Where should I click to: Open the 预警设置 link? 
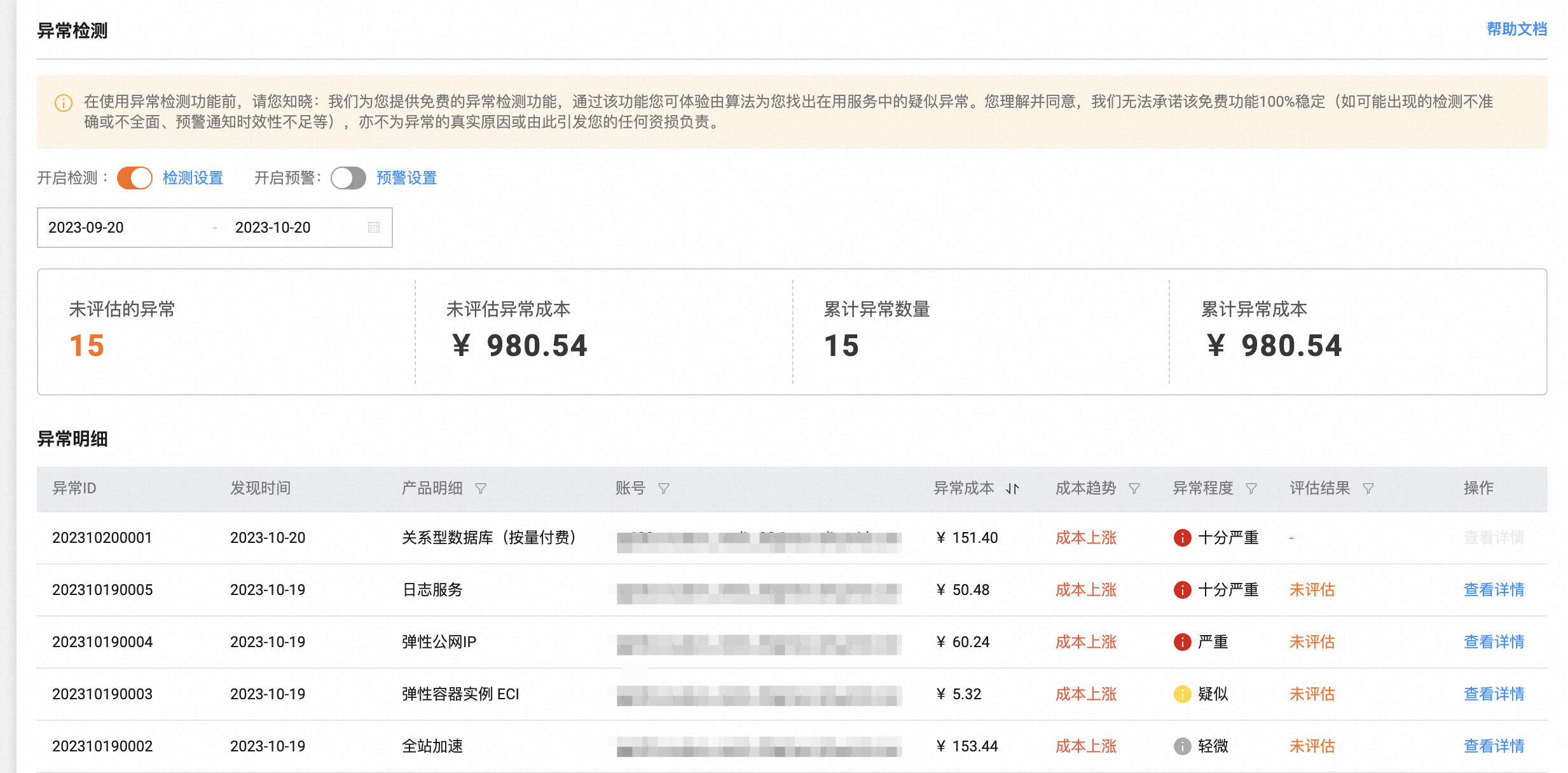pyautogui.click(x=406, y=178)
